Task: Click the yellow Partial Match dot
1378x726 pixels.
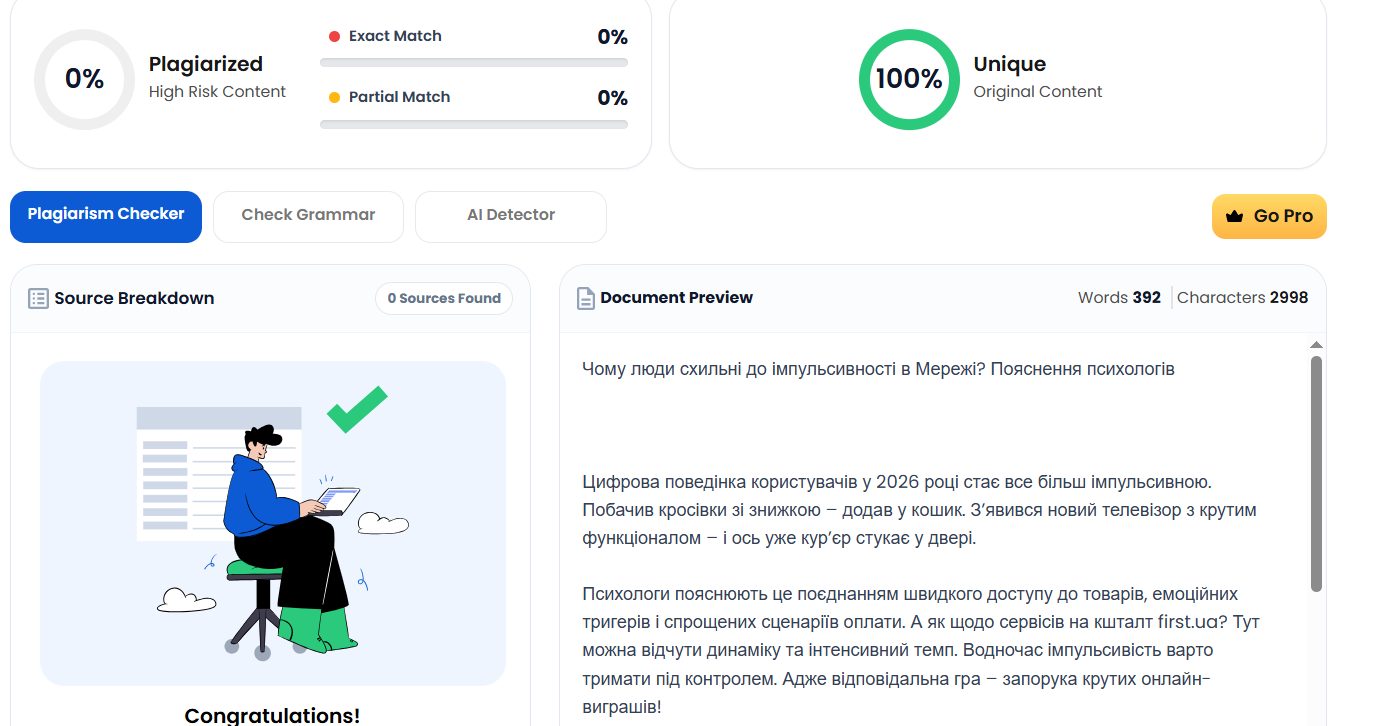Action: coord(334,98)
